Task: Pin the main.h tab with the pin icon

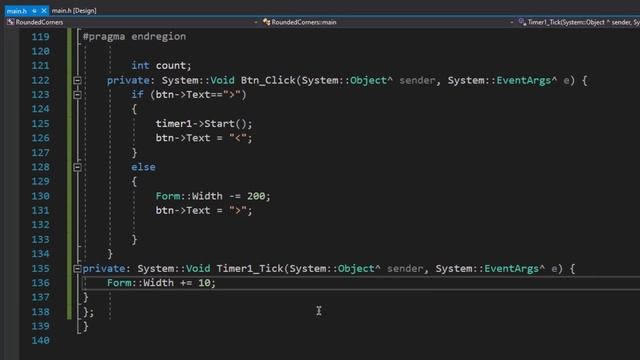Action: coord(34,11)
